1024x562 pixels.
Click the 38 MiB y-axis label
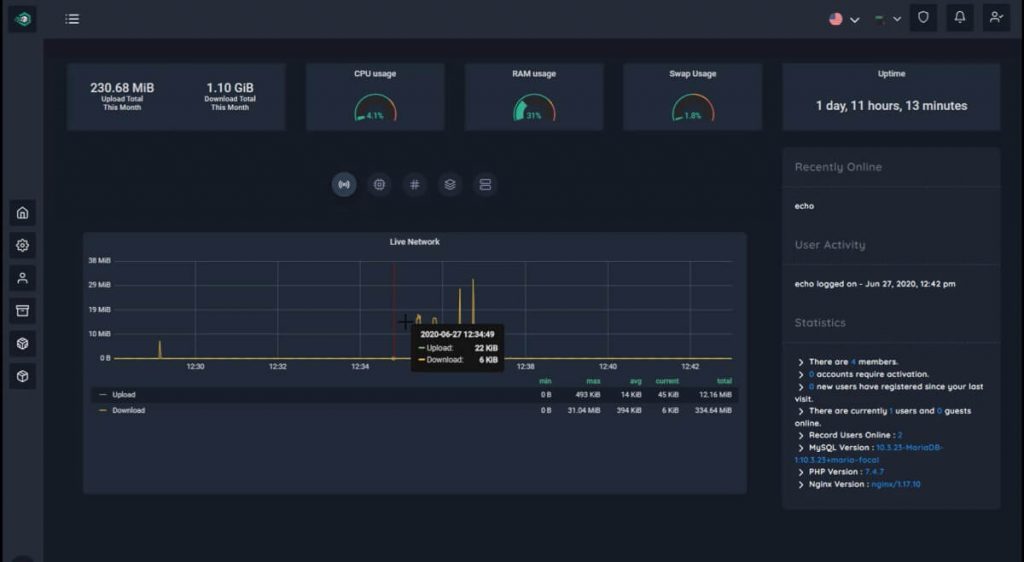tap(99, 260)
